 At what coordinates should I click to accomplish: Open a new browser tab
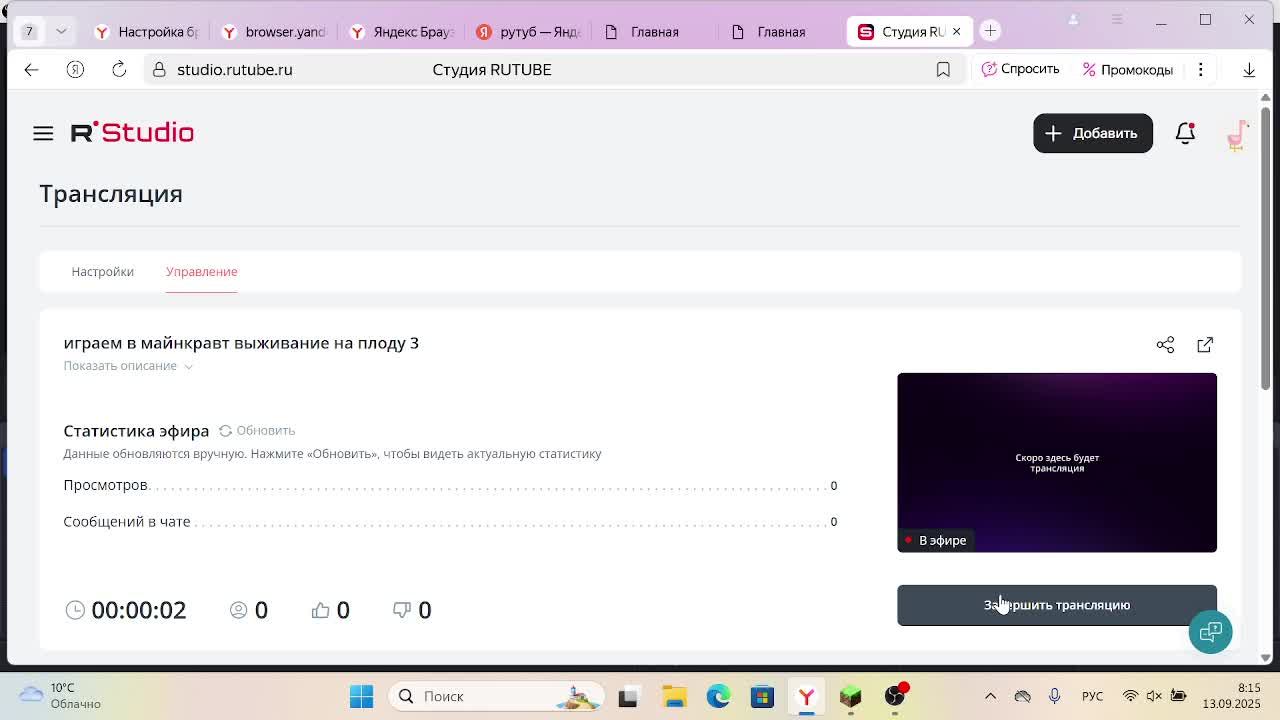point(990,31)
